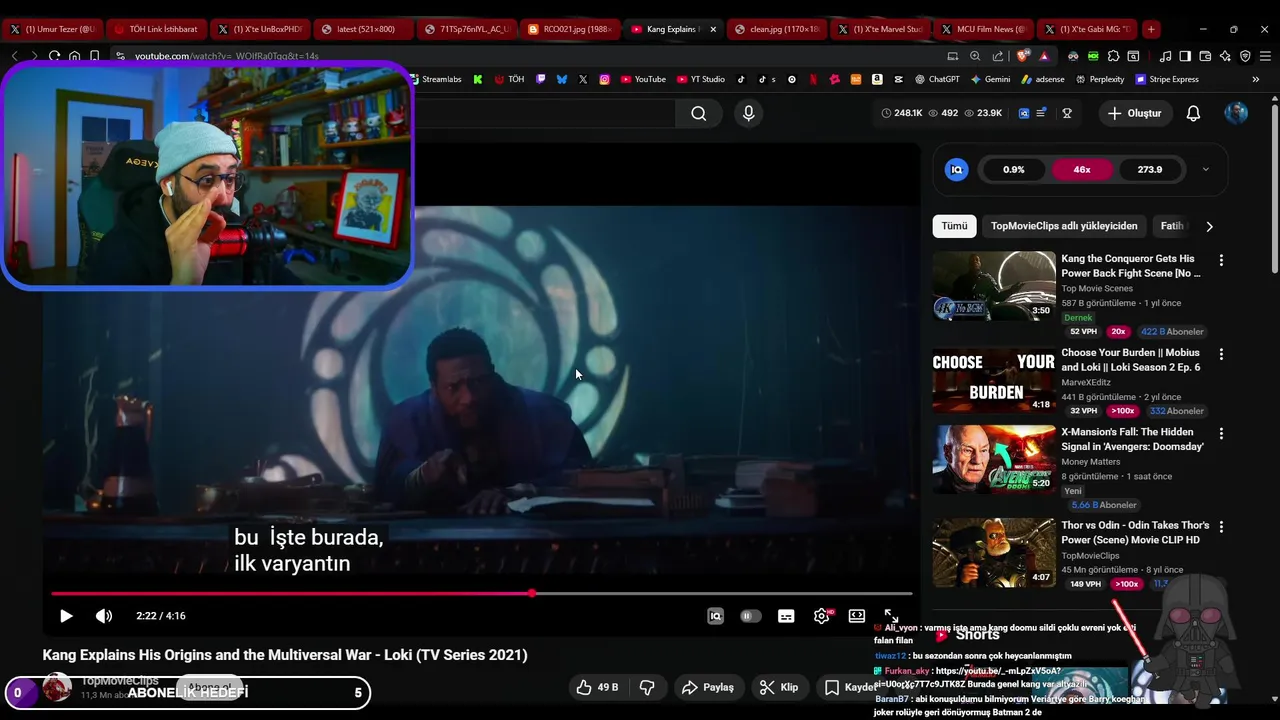Click the YouTube search magnifier button
The image size is (1280, 720).
[699, 114]
